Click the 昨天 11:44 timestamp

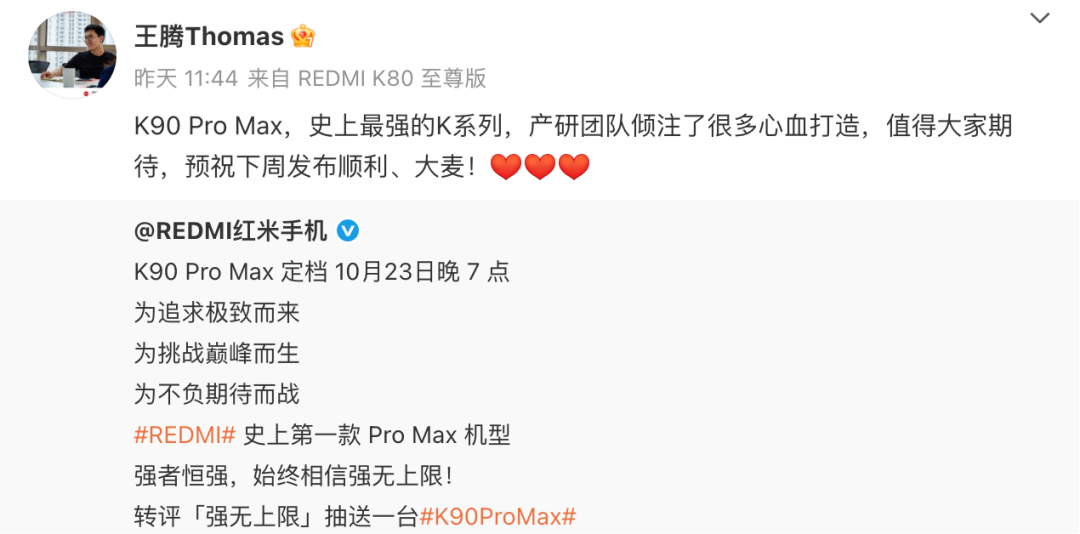(x=185, y=79)
